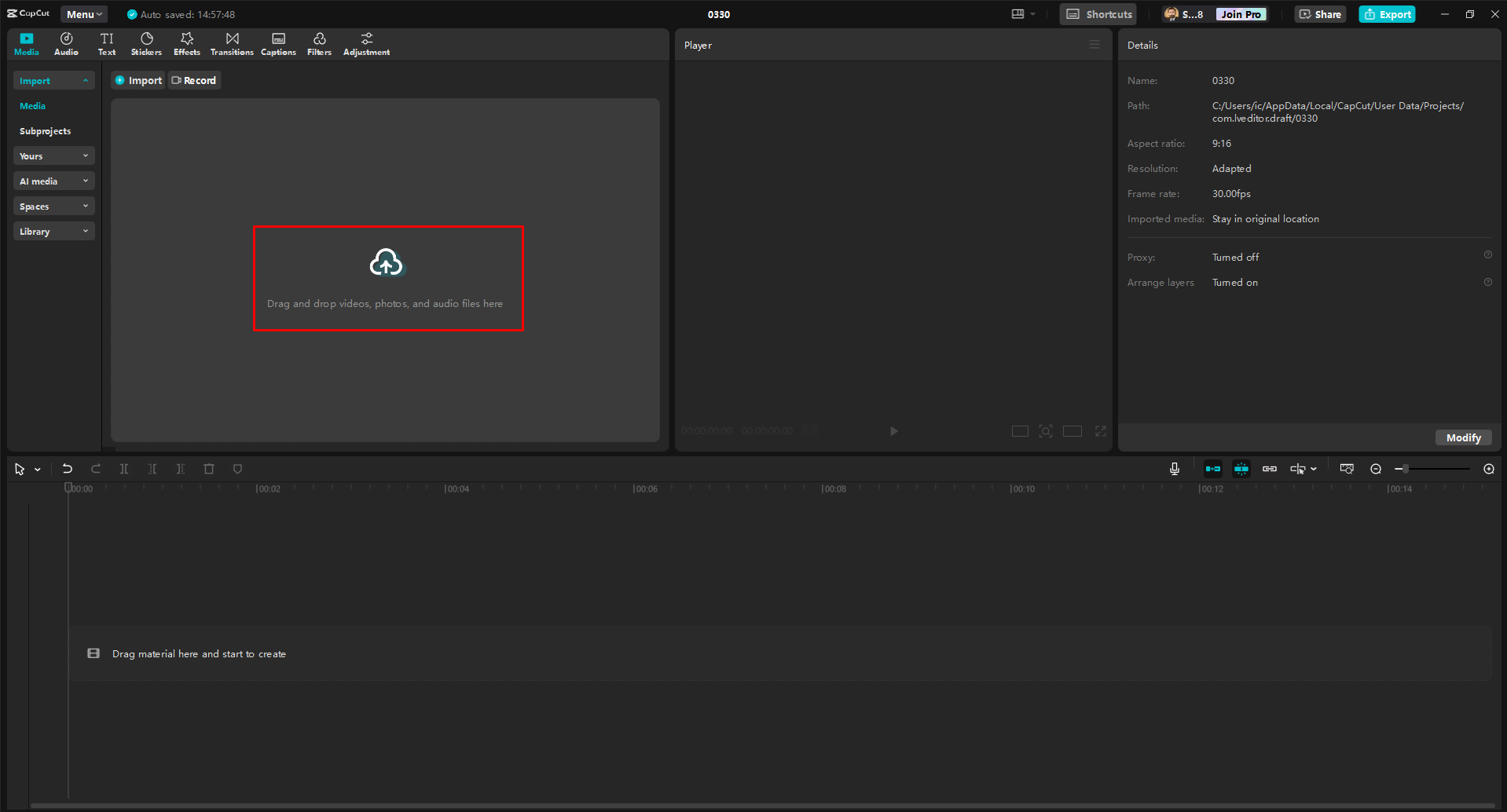1507x812 pixels.
Task: Select Subprojects in the sidebar
Action: pos(45,131)
